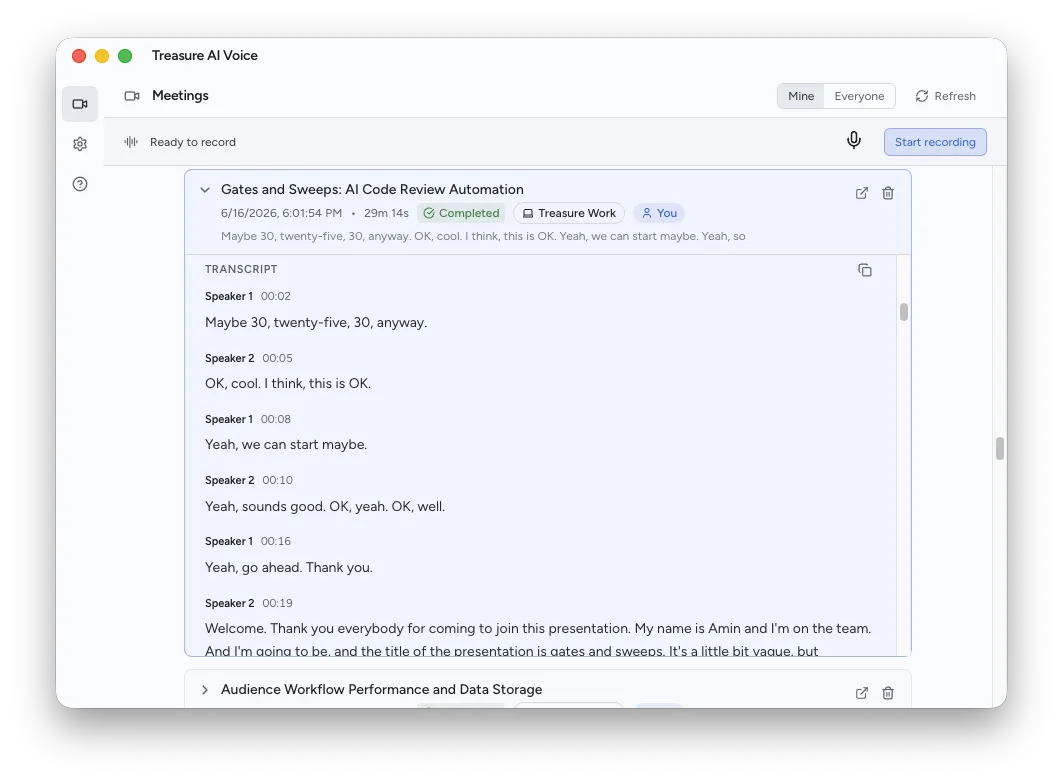Click 'Yeah, sounds good. OK, yeah. OK, well.'

click(x=325, y=506)
